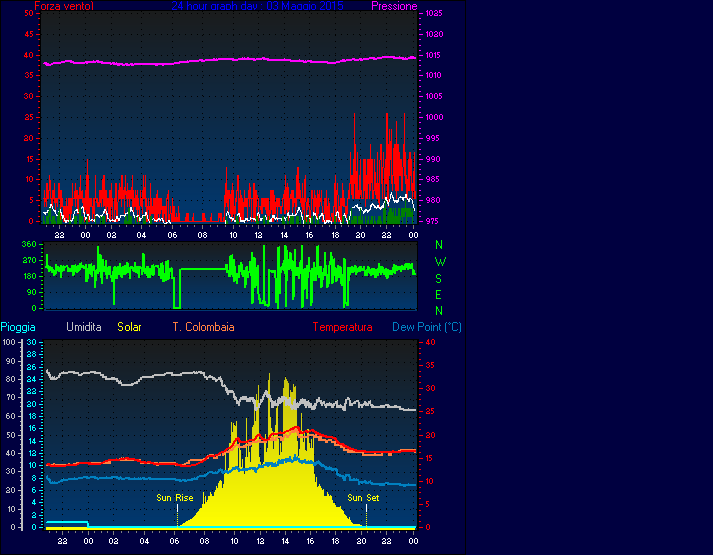The height and width of the screenshot is (555, 713).
Task: Click the 'Forza vento' wind force label
Action: pos(64,6)
